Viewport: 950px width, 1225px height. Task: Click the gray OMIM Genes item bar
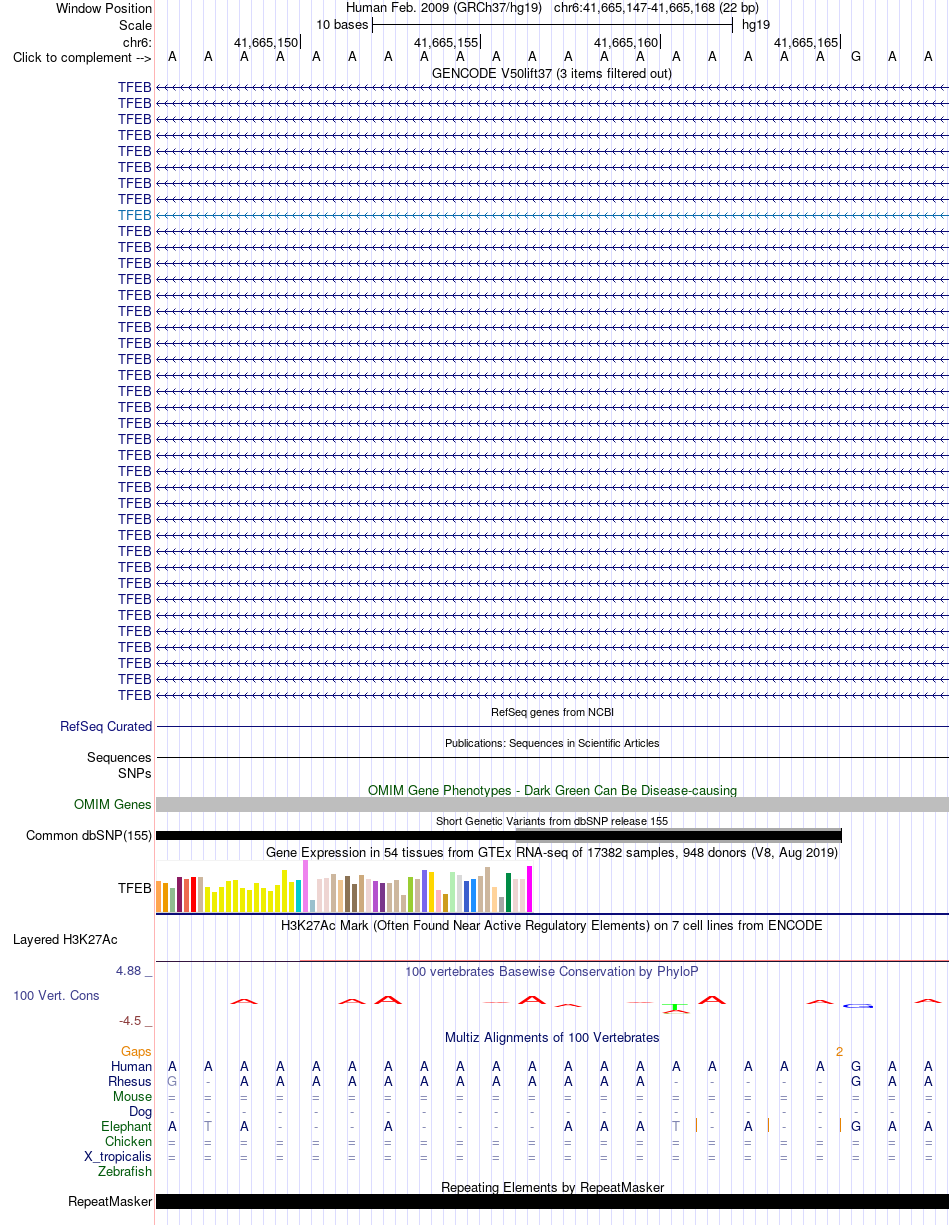pyautogui.click(x=552, y=805)
